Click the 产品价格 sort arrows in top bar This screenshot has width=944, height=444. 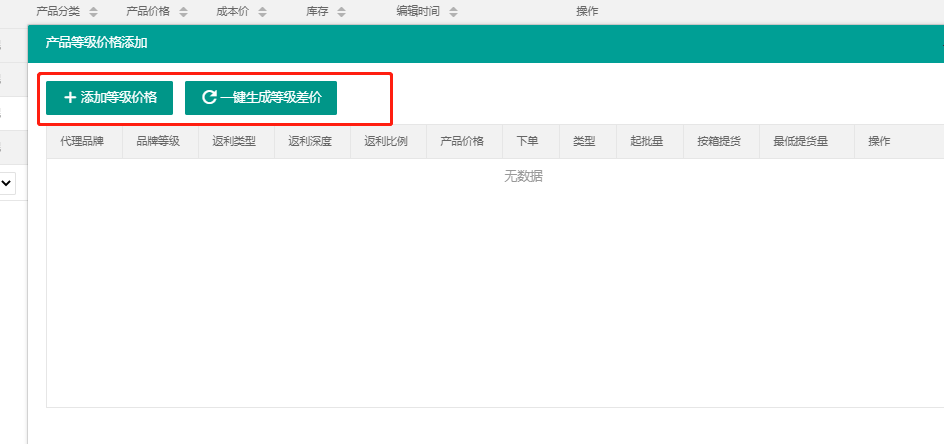pos(183,12)
